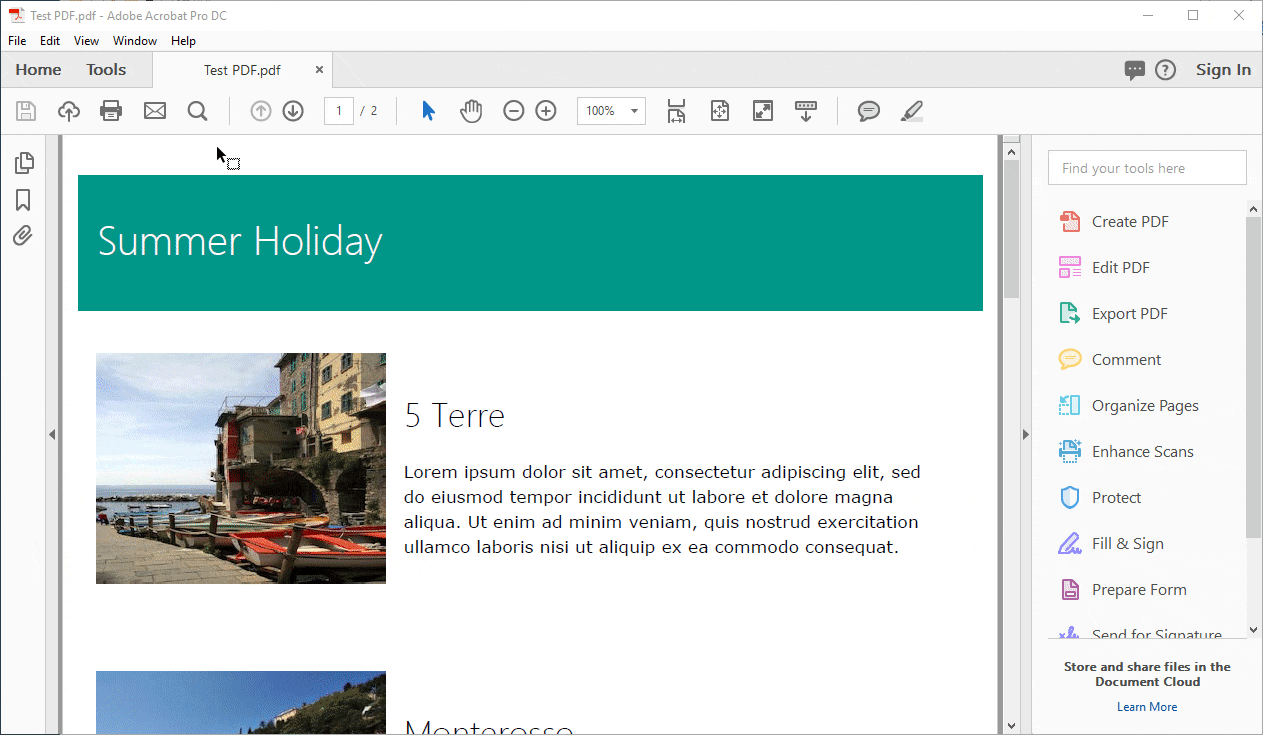Click the Find your tools here field
Screen dimensions: 1263x735
click(1147, 168)
